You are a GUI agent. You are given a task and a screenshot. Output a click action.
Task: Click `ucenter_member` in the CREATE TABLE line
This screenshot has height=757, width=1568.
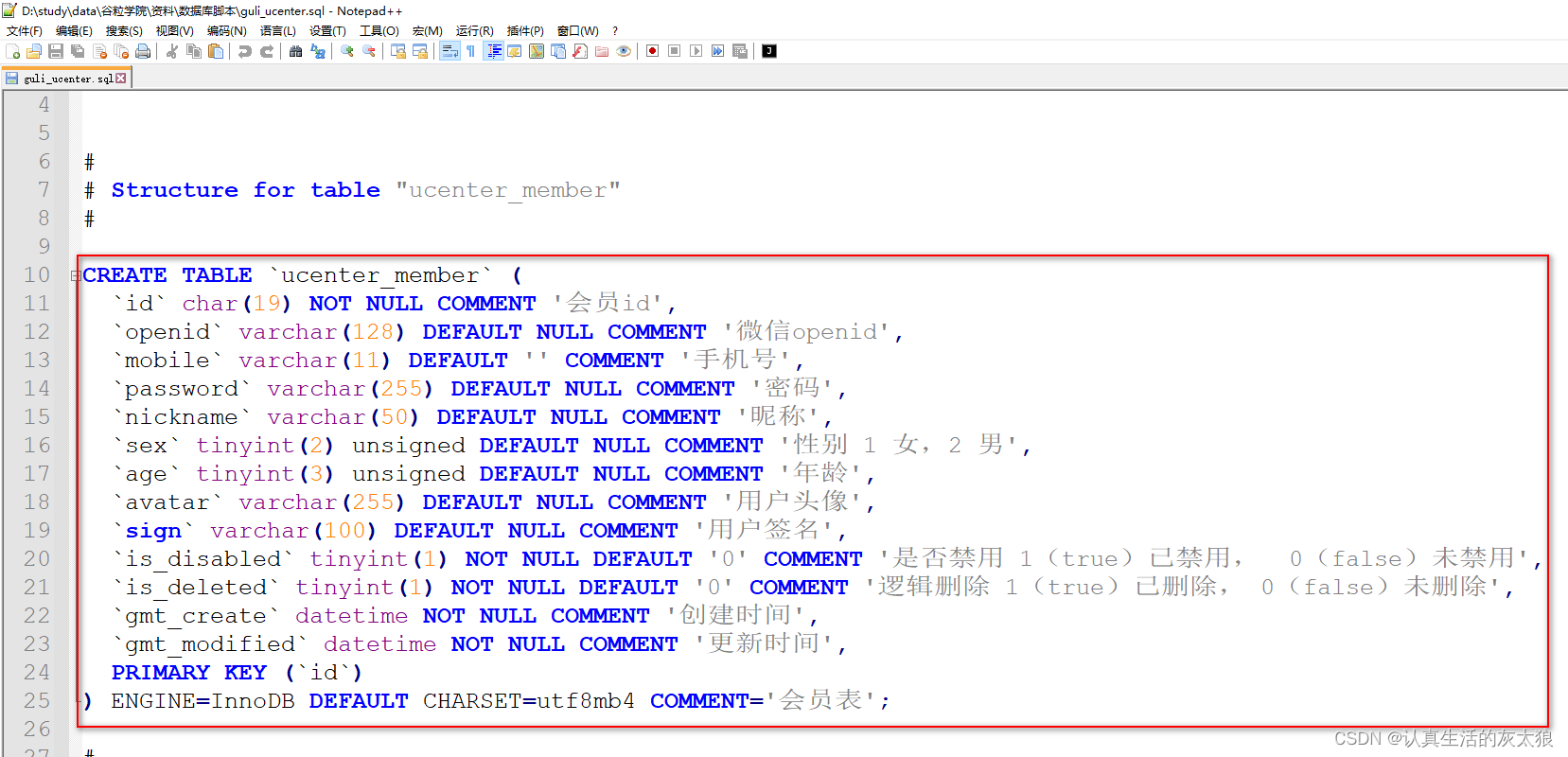380,275
